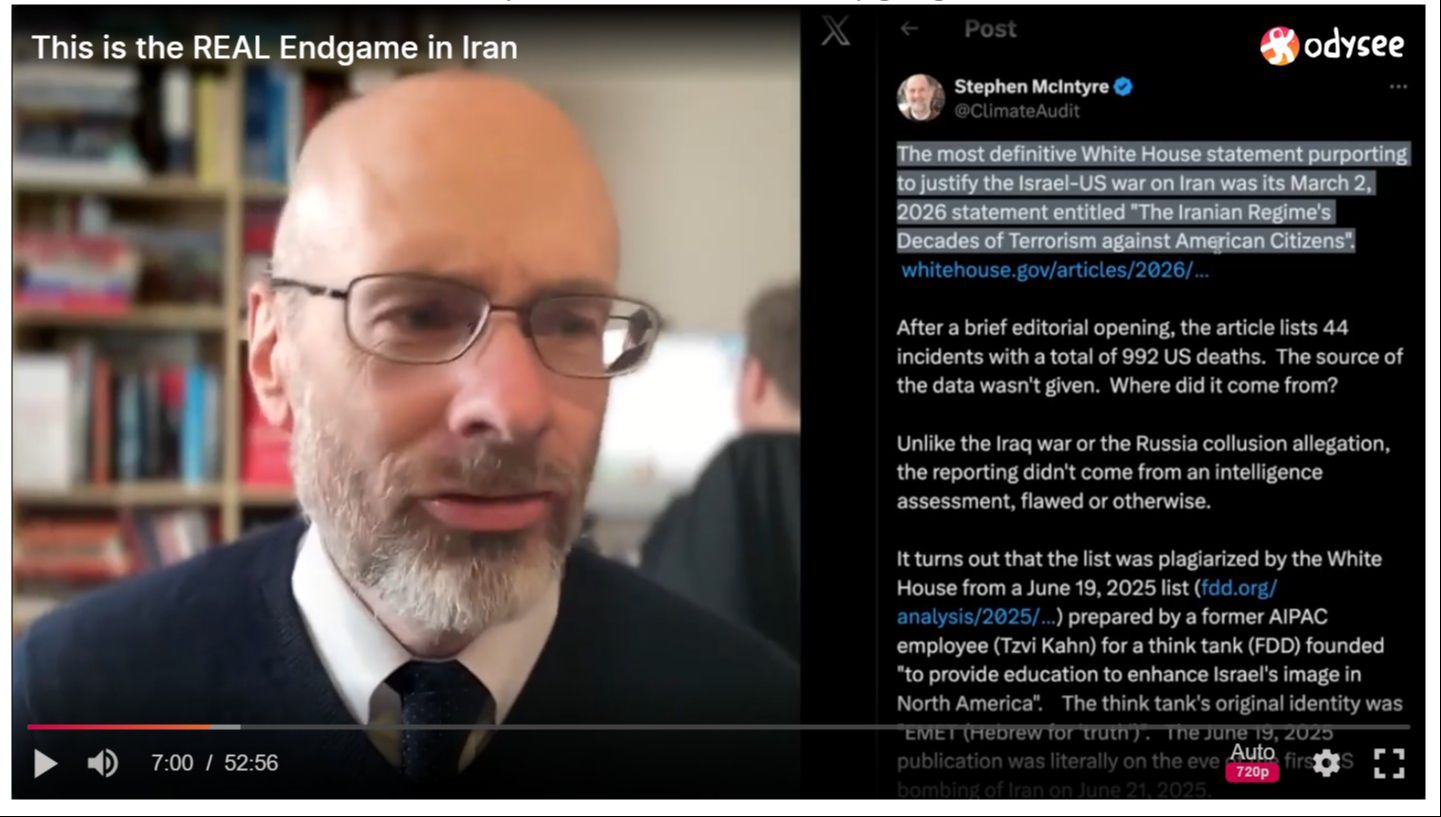Click the X logo icon

[x=836, y=31]
